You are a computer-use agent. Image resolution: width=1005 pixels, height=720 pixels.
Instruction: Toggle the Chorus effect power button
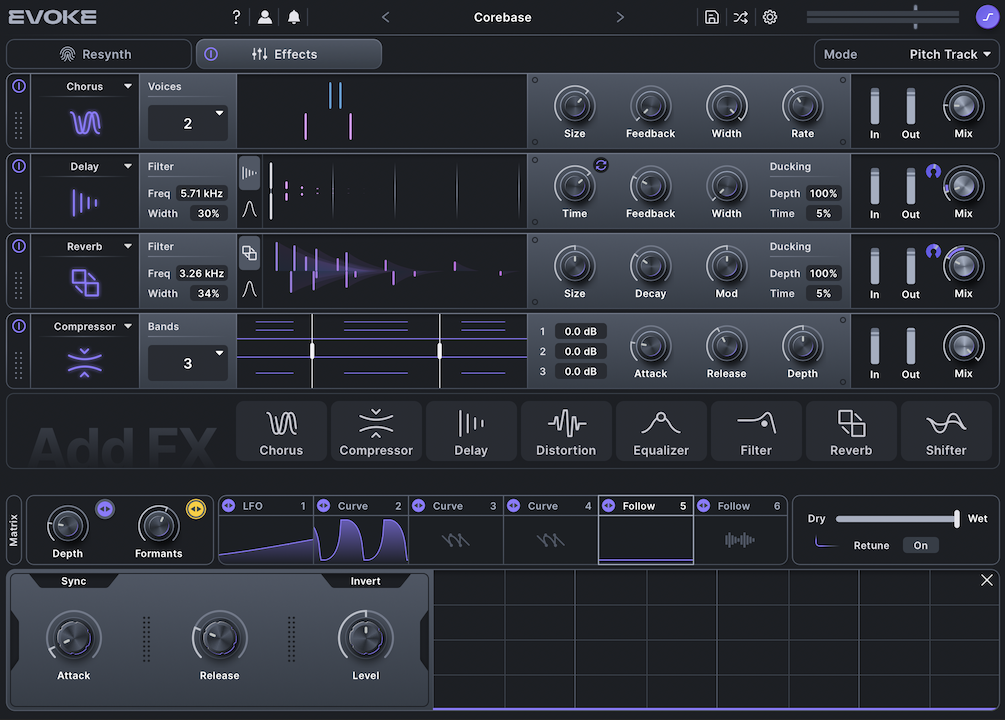(x=18, y=86)
